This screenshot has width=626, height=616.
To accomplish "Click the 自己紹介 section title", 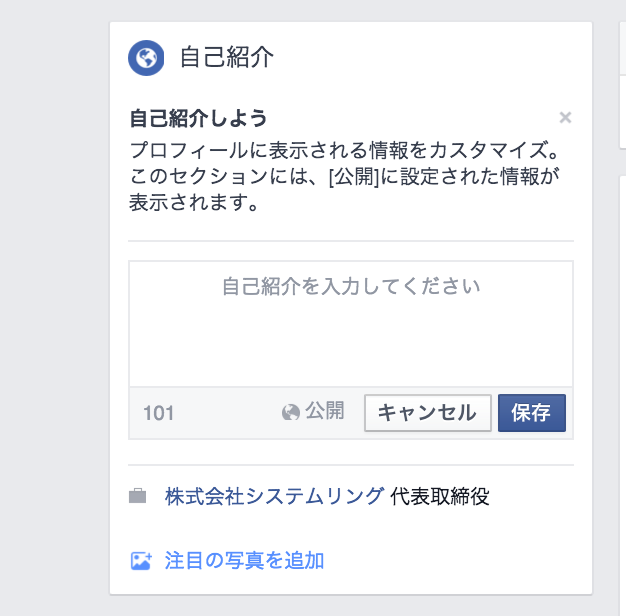I will click(x=227, y=57).
